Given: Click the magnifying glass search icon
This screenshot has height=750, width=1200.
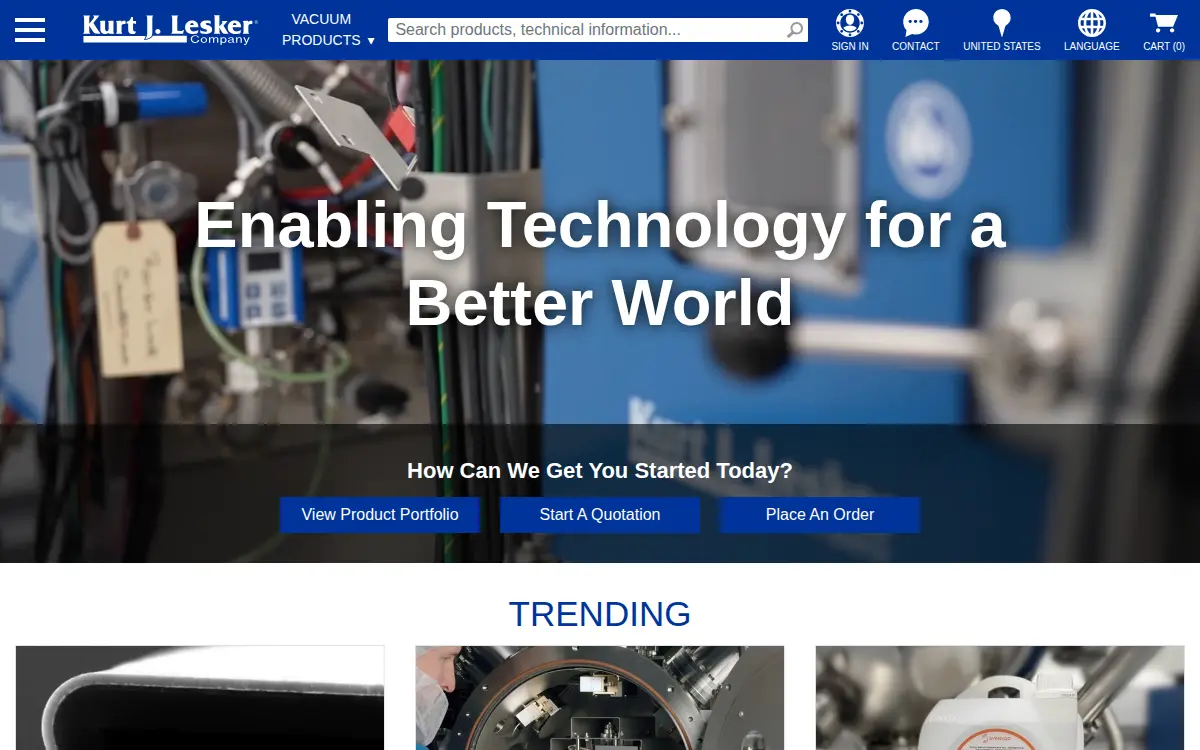Looking at the screenshot, I should coord(795,30).
